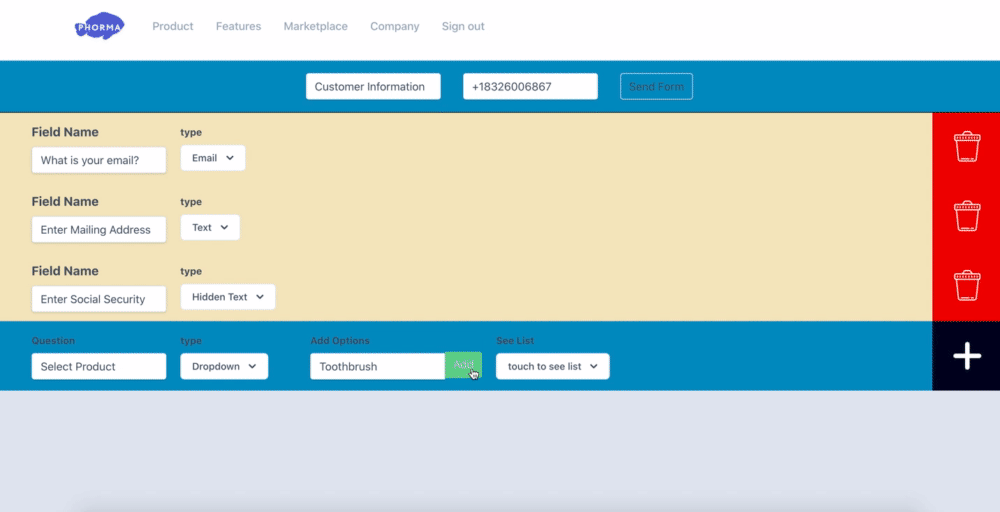Edit the Customer Information form name
Image resolution: width=1000 pixels, height=512 pixels.
click(373, 87)
